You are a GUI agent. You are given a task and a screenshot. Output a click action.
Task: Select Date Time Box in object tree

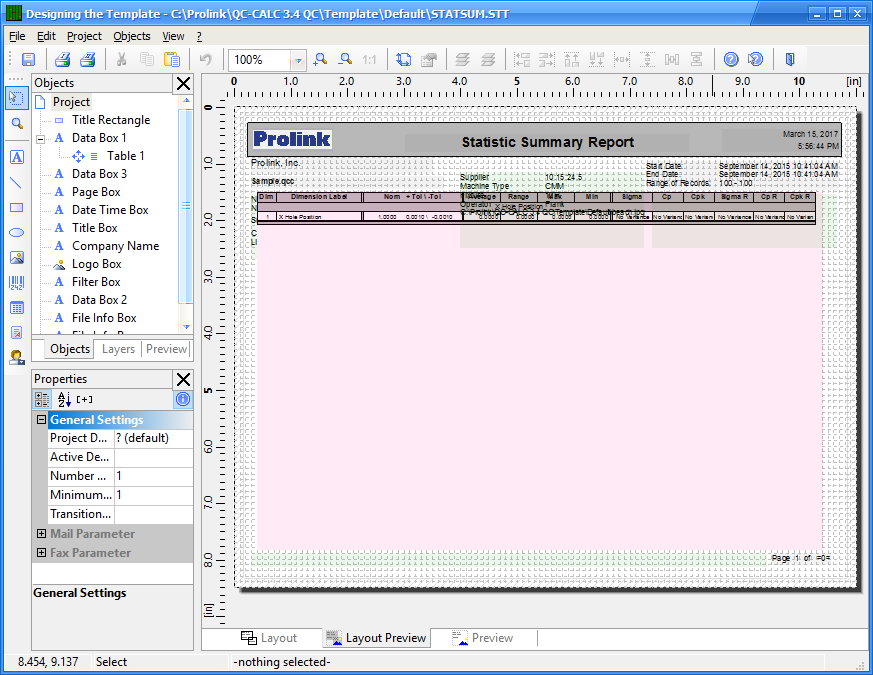(110, 210)
